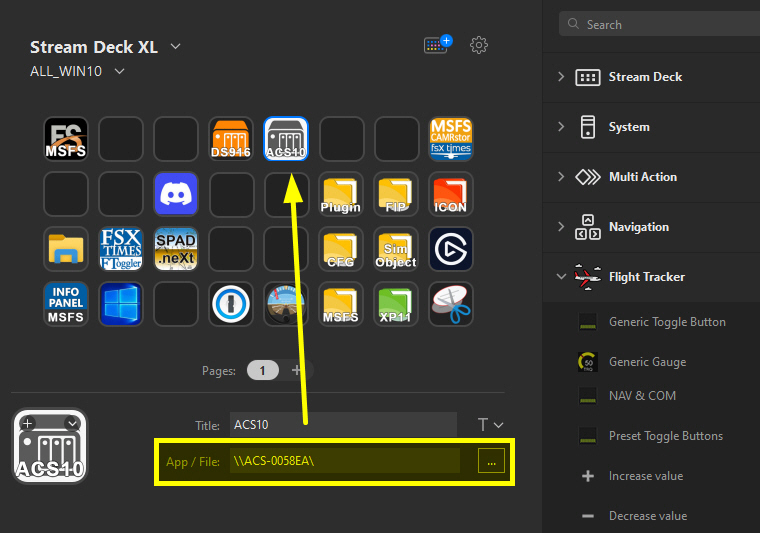The width and height of the screenshot is (760, 533).
Task: Open Stream Deck settings gear
Action: 479,45
